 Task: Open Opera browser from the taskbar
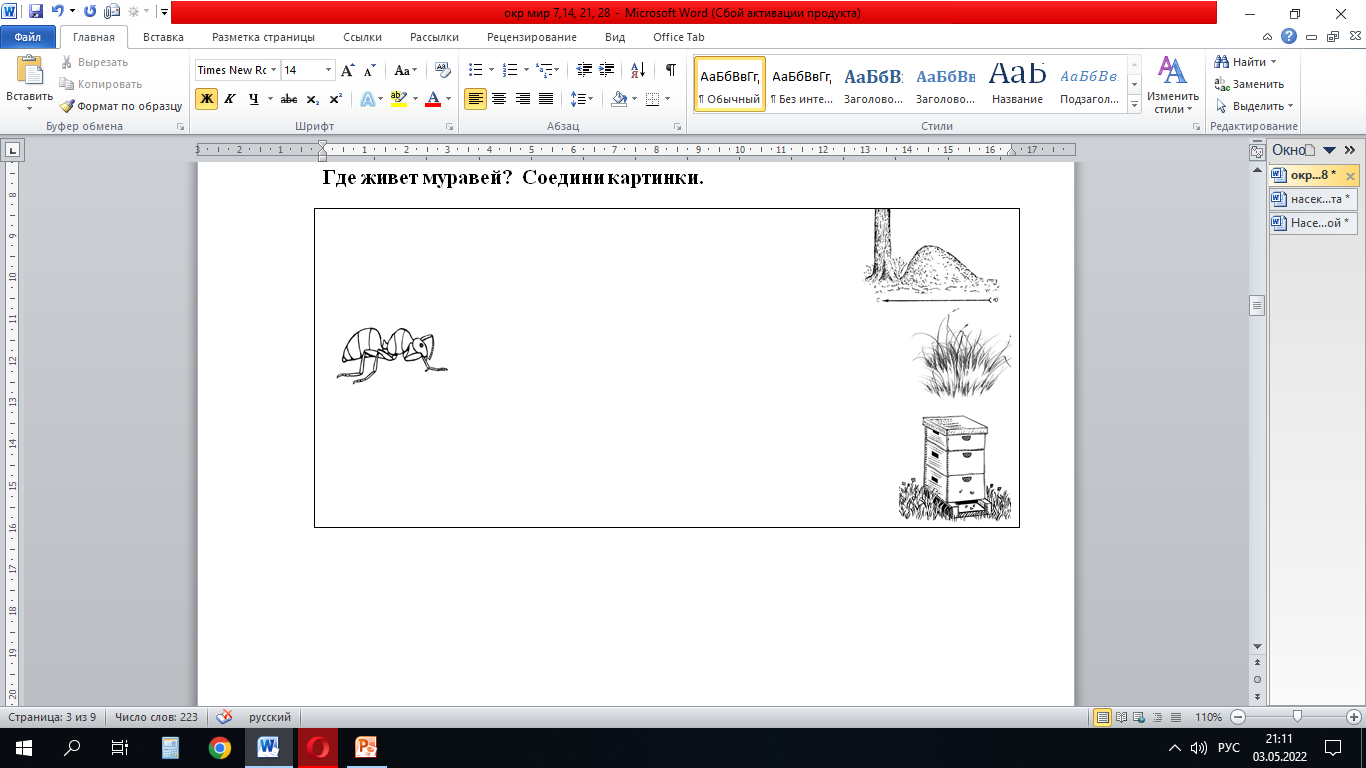(318, 748)
